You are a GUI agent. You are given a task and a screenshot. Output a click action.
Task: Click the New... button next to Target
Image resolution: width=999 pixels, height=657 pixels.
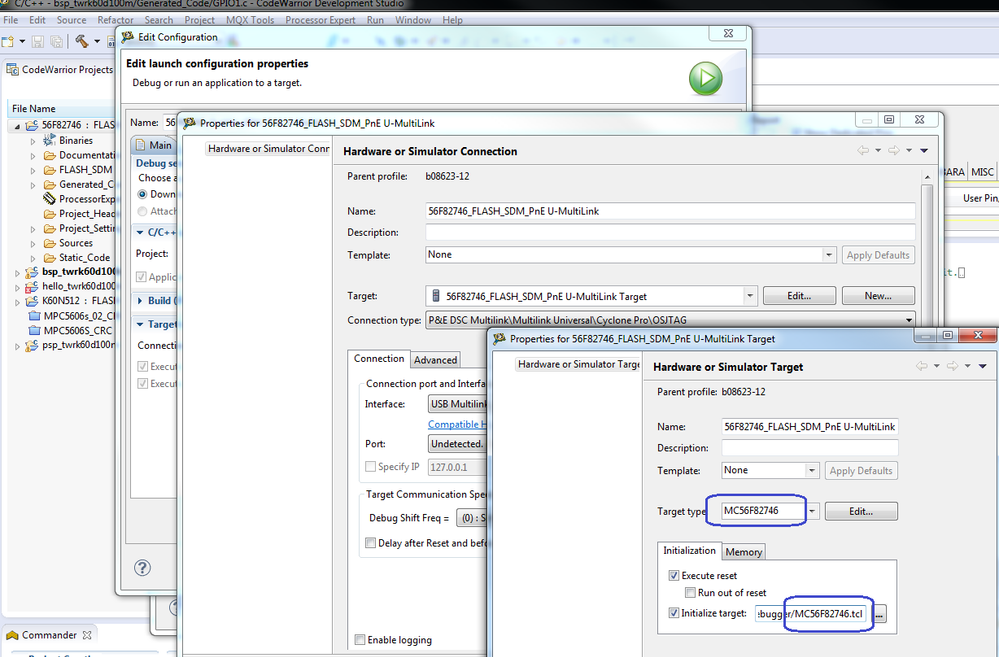pyautogui.click(x=878, y=296)
